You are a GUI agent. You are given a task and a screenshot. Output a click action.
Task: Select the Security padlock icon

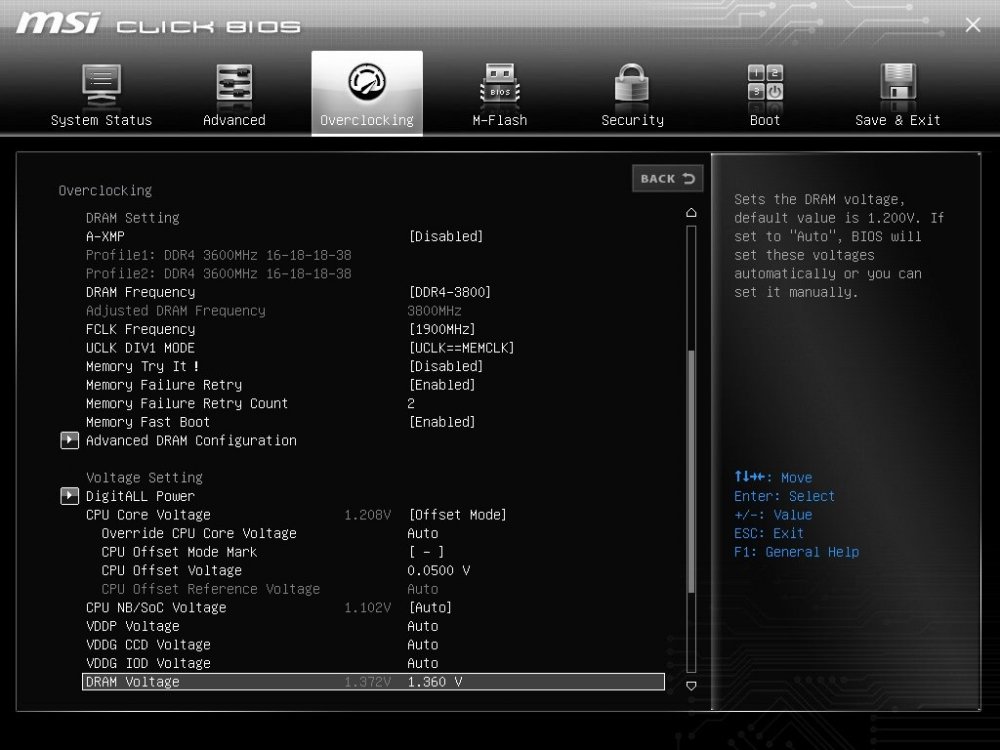pyautogui.click(x=631, y=85)
